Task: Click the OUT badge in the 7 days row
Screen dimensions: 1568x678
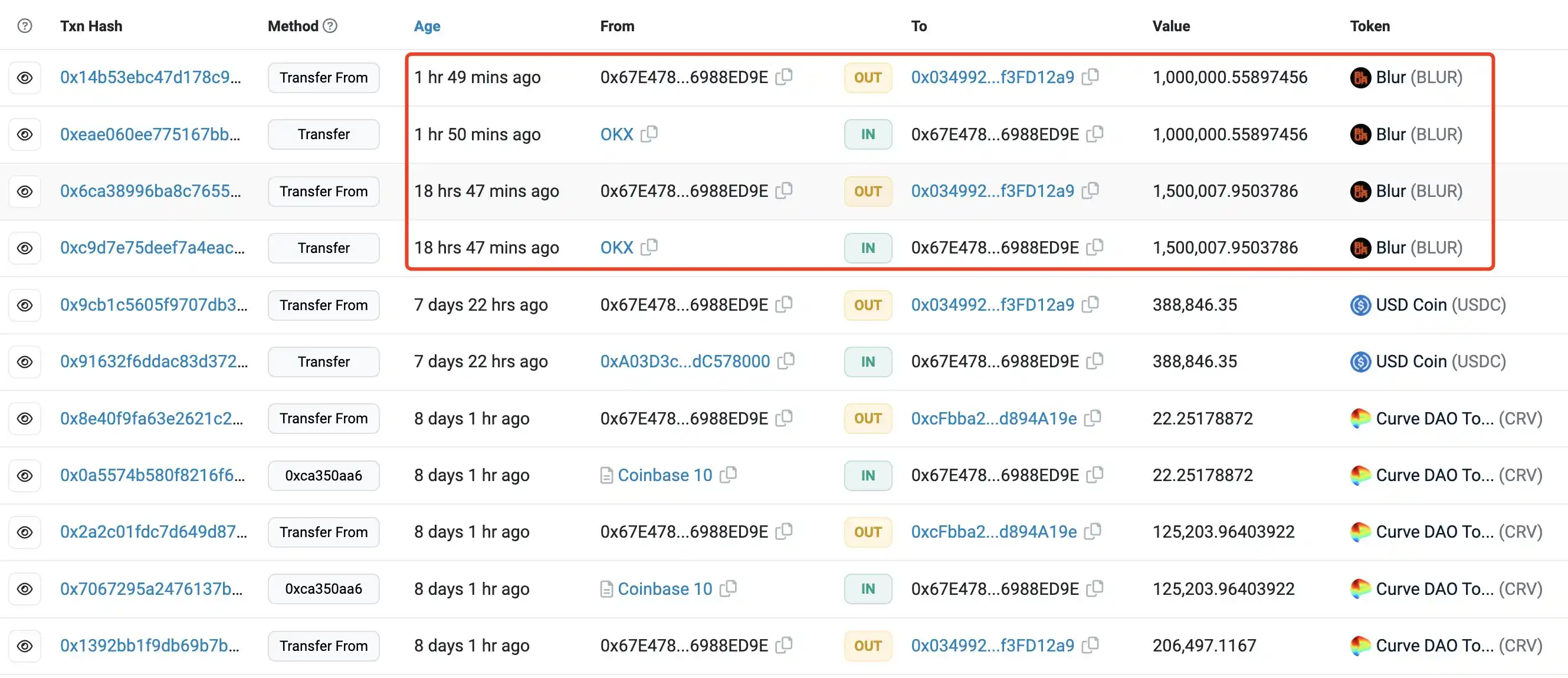Action: click(x=867, y=305)
